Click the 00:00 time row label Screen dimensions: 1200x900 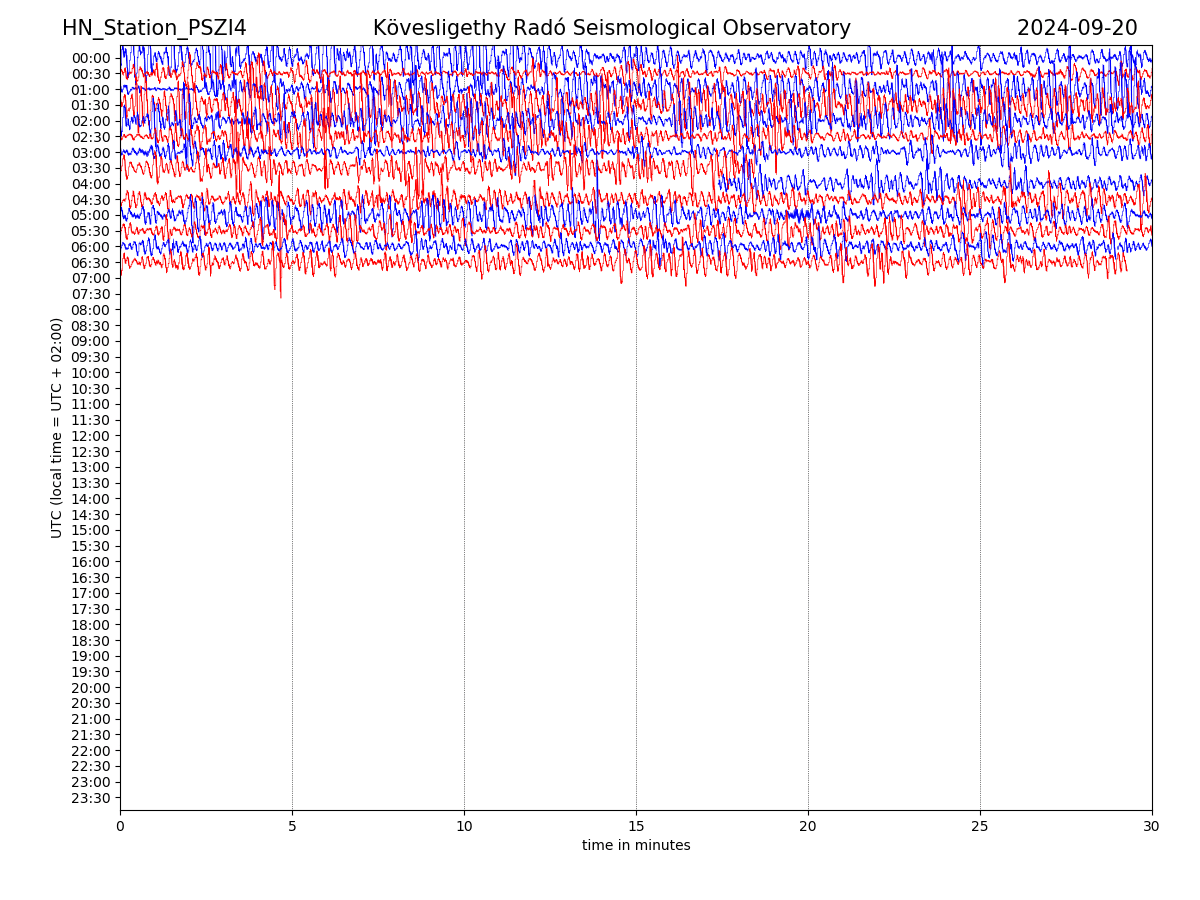[x=90, y=58]
